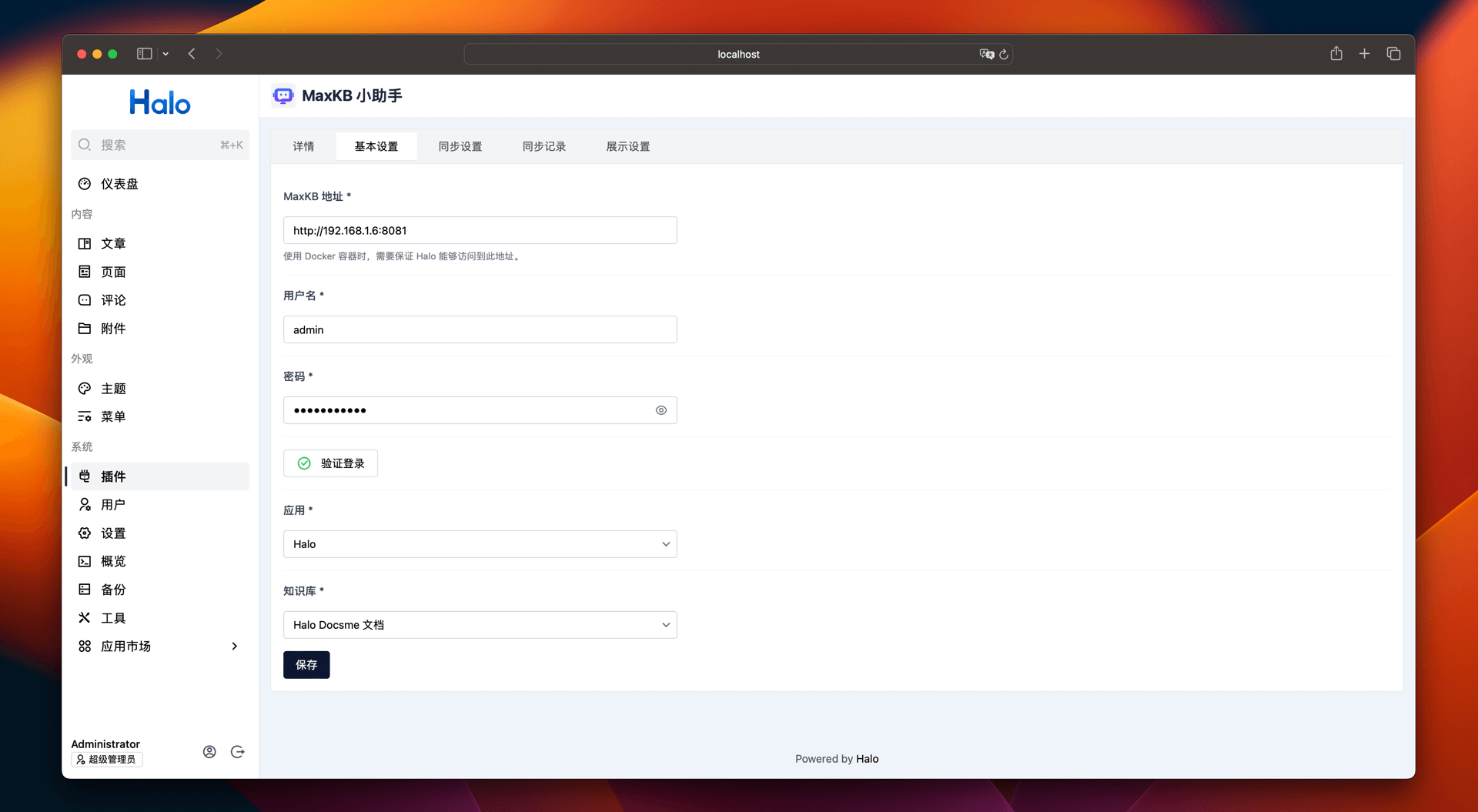Image resolution: width=1478 pixels, height=812 pixels.
Task: Open the Settings (设置) sidebar item
Action: (159, 533)
